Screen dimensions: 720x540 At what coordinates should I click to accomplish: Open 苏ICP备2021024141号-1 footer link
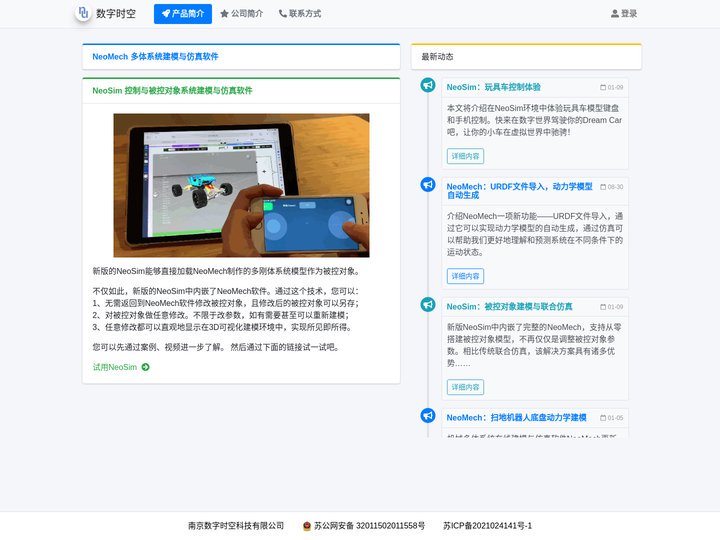(487, 526)
